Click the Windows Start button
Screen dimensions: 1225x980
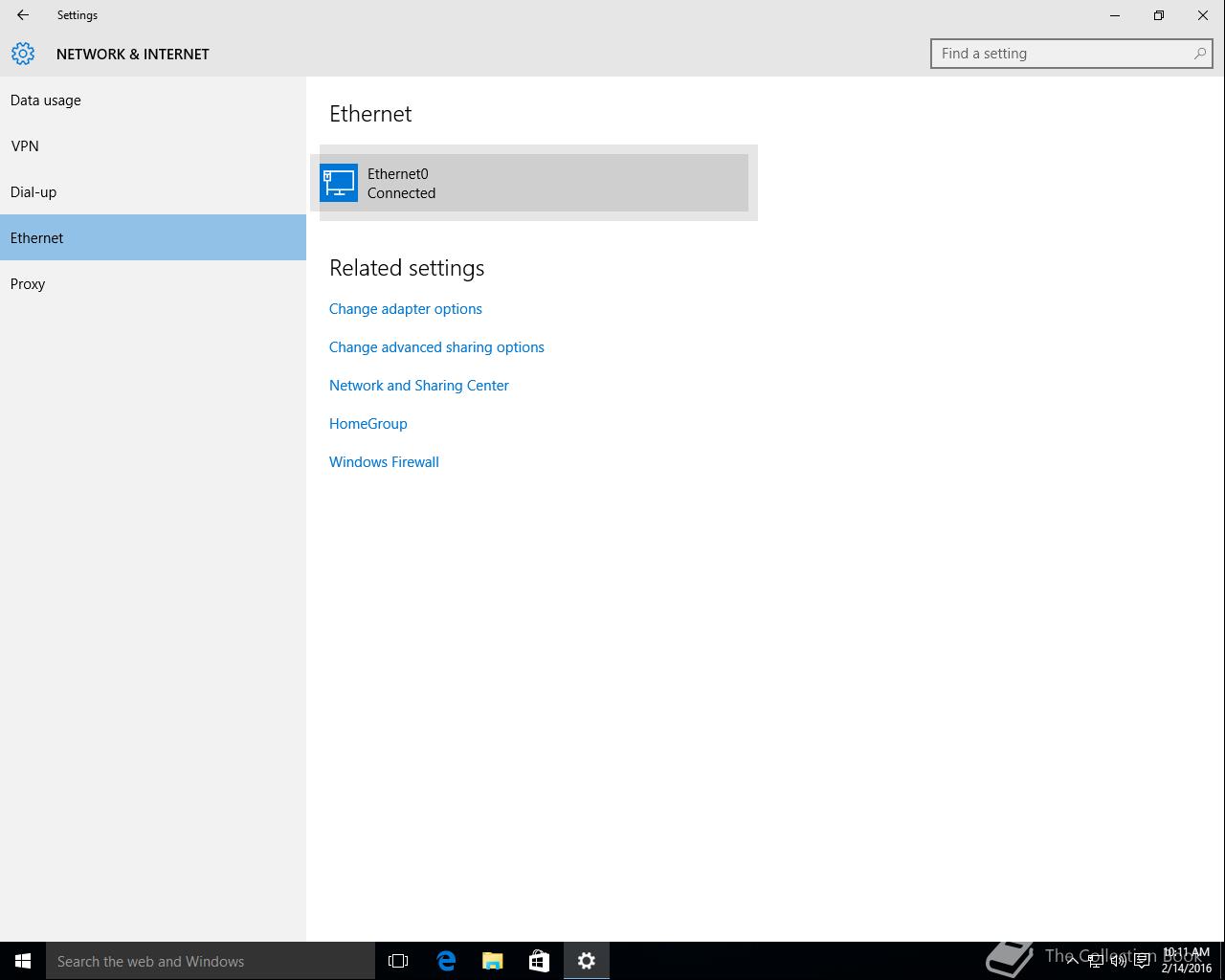coord(23,961)
